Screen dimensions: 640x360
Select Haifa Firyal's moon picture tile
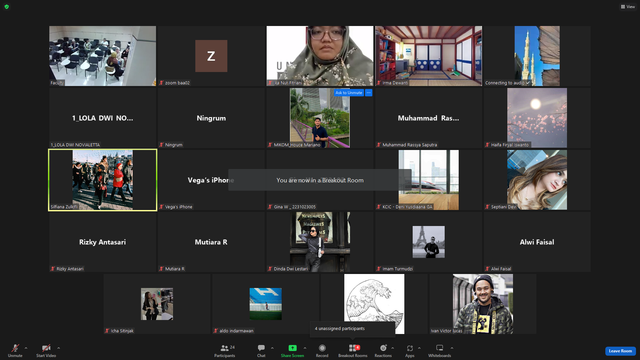537,118
